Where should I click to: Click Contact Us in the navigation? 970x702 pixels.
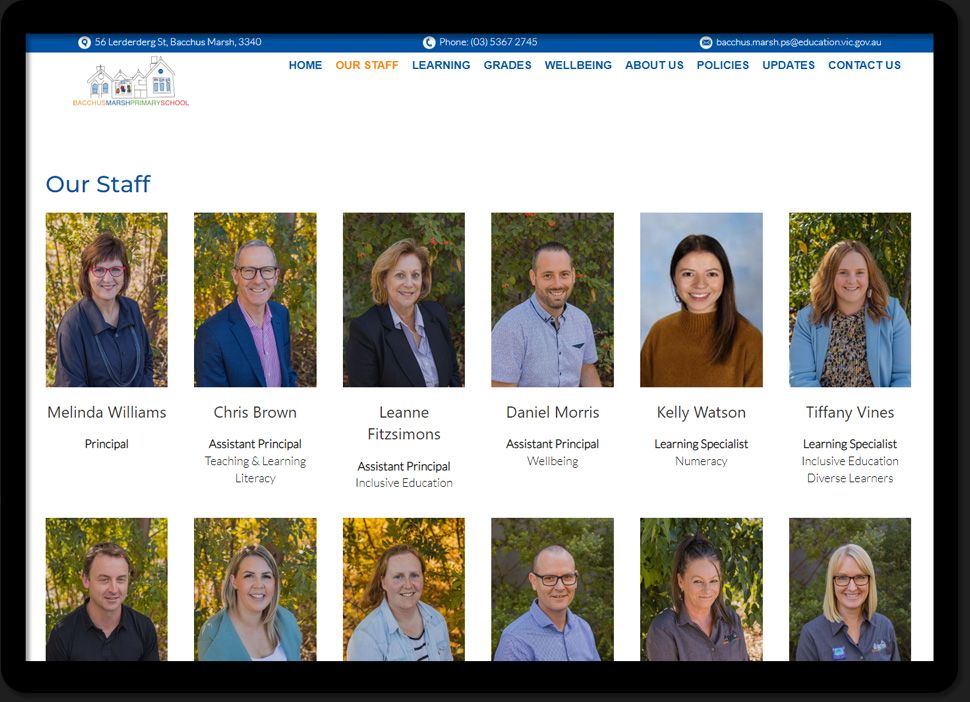click(x=864, y=65)
